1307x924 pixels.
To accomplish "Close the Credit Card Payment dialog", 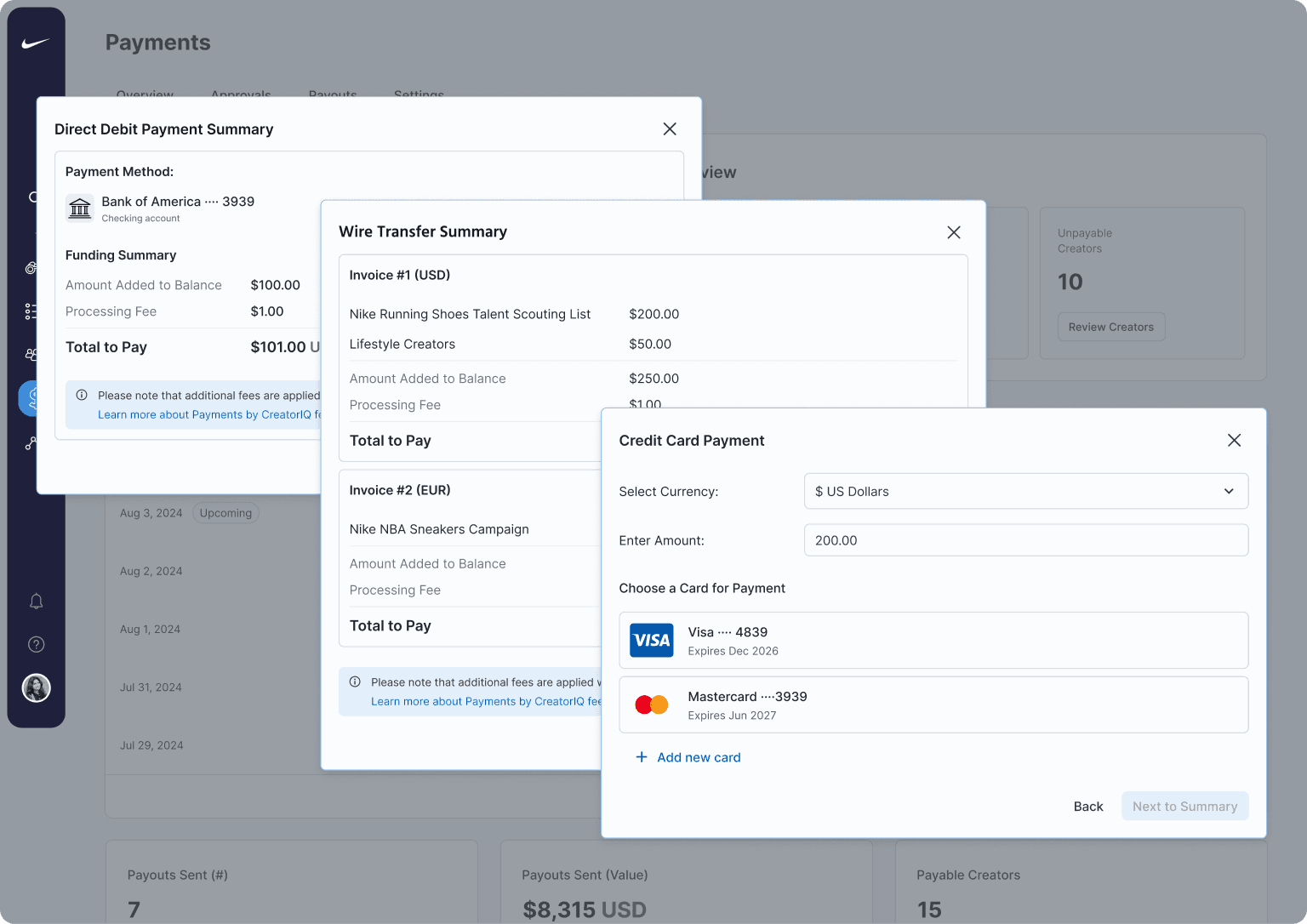I will pos(1234,440).
